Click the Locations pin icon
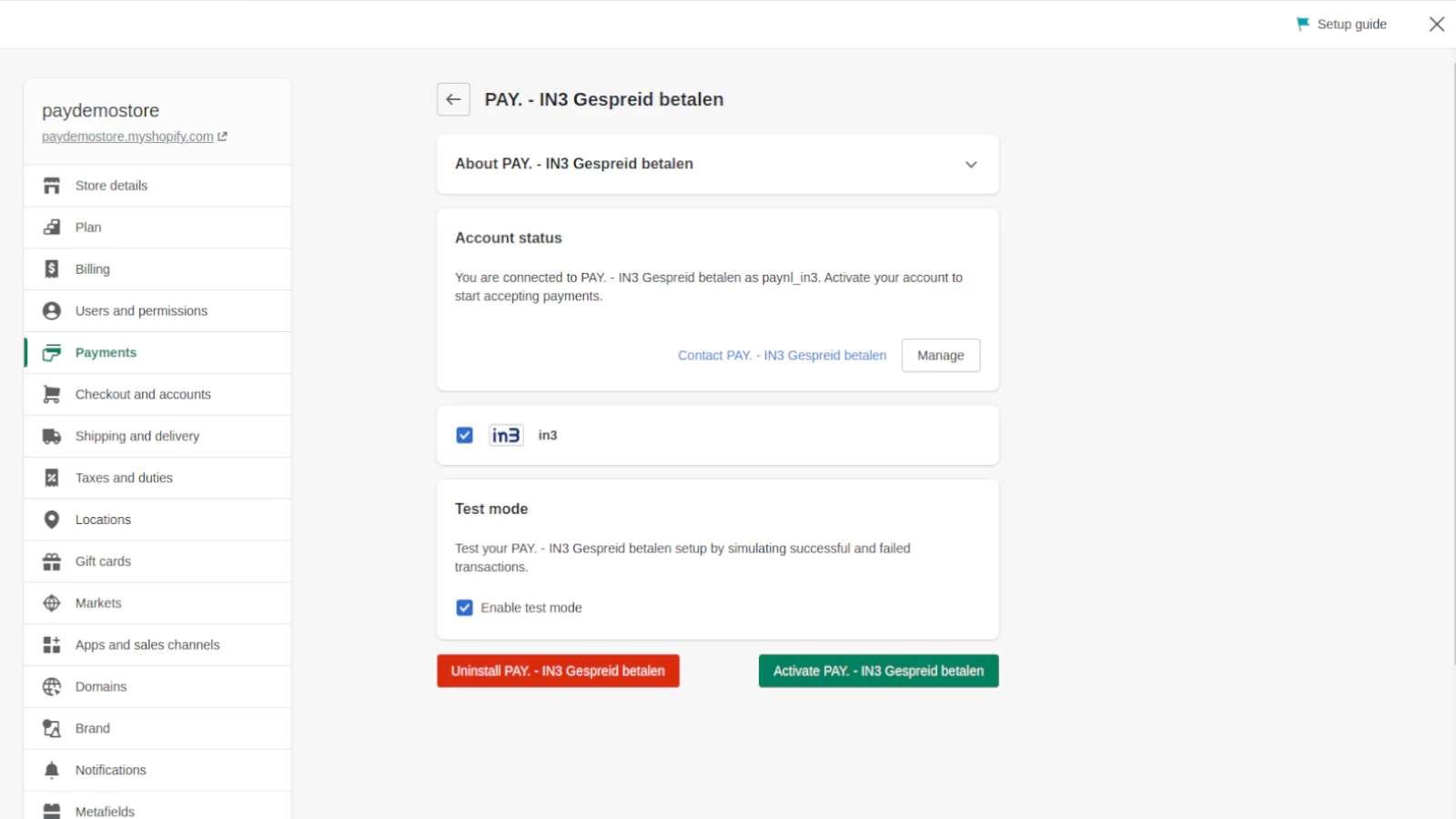Screen dimensions: 1456x819 (52, 520)
